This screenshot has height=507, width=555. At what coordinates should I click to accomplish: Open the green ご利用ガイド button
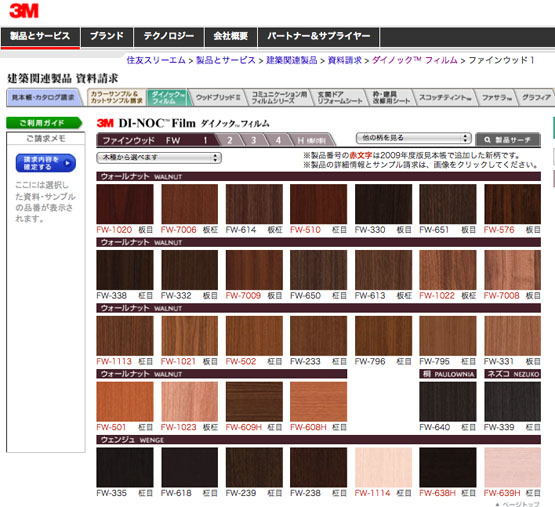[x=44, y=123]
